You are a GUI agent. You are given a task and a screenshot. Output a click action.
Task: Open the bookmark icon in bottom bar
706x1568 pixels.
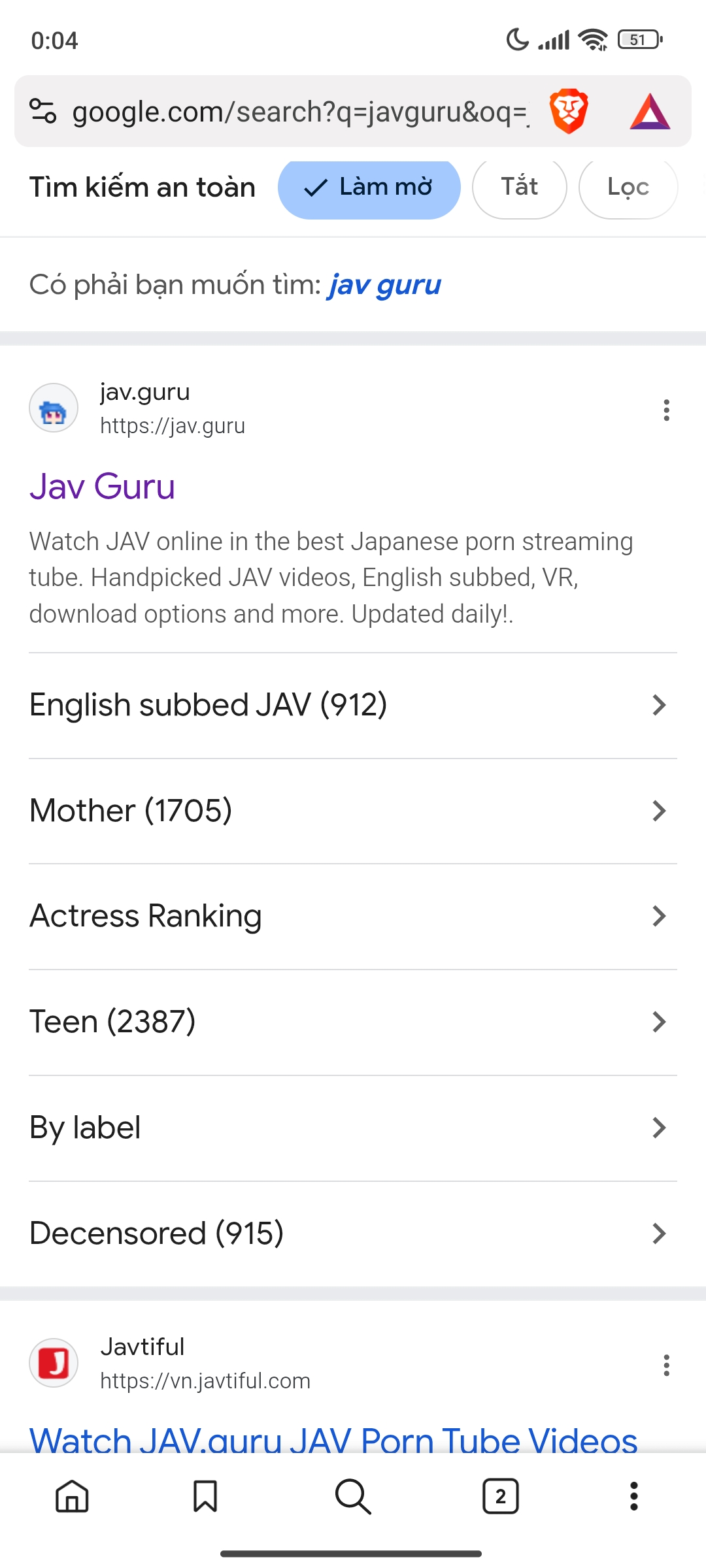coord(205,1496)
